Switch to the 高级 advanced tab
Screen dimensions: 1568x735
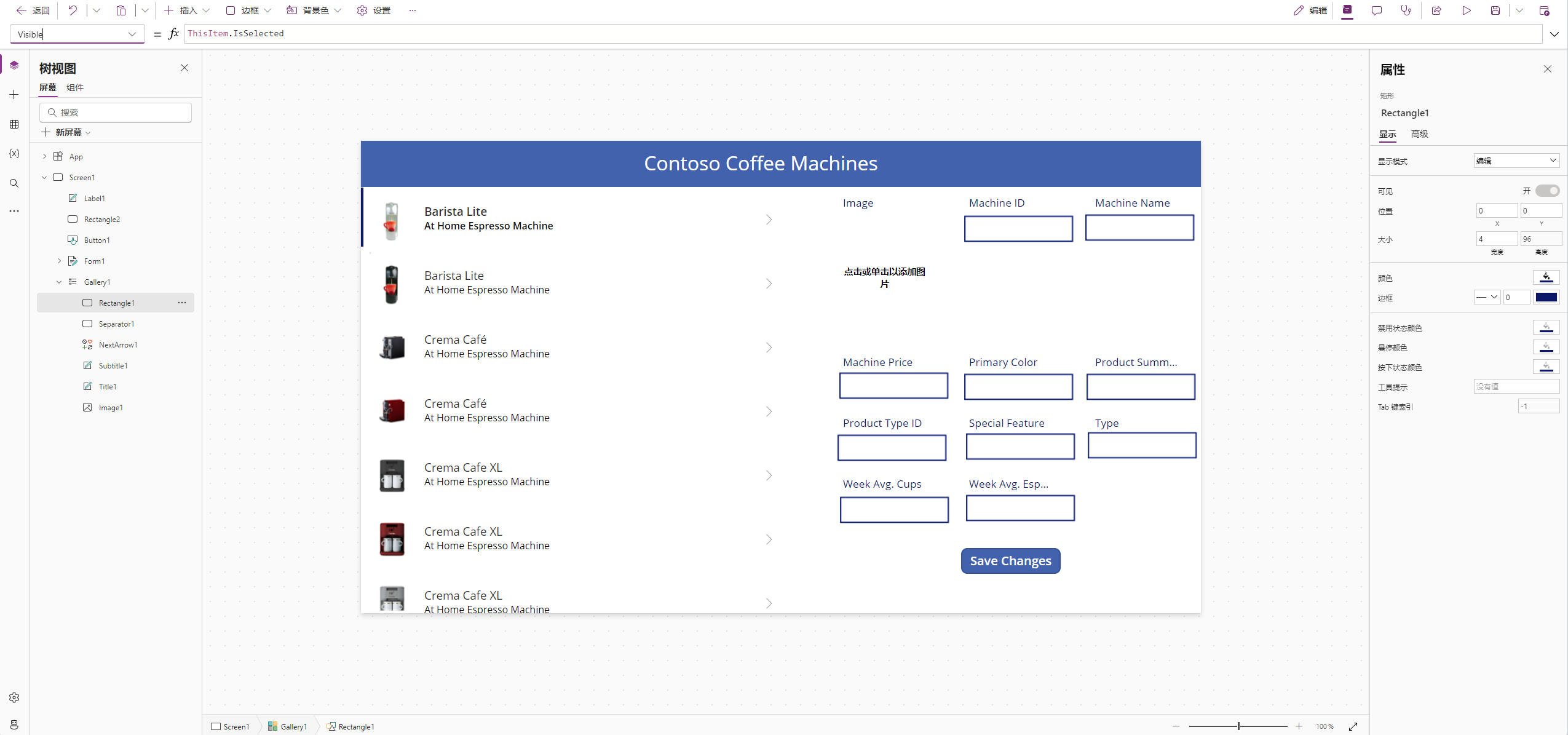[1419, 134]
